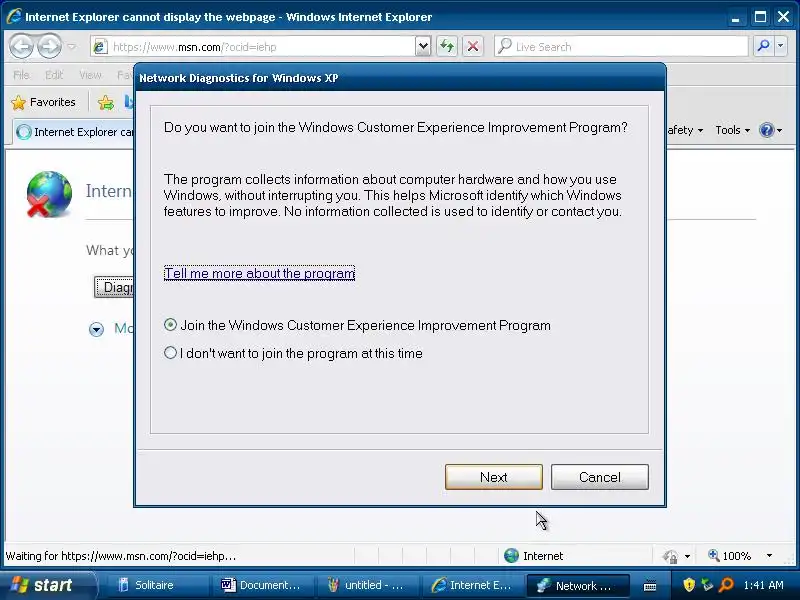
Task: Click the Waiting for msn.com status text
Action: point(120,556)
